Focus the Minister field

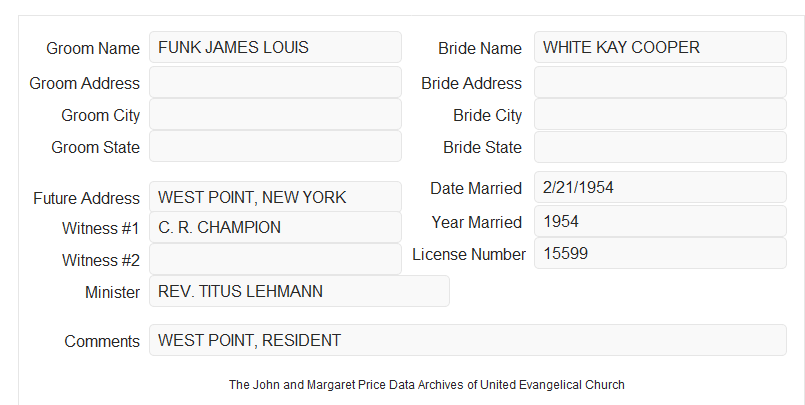[x=299, y=291]
